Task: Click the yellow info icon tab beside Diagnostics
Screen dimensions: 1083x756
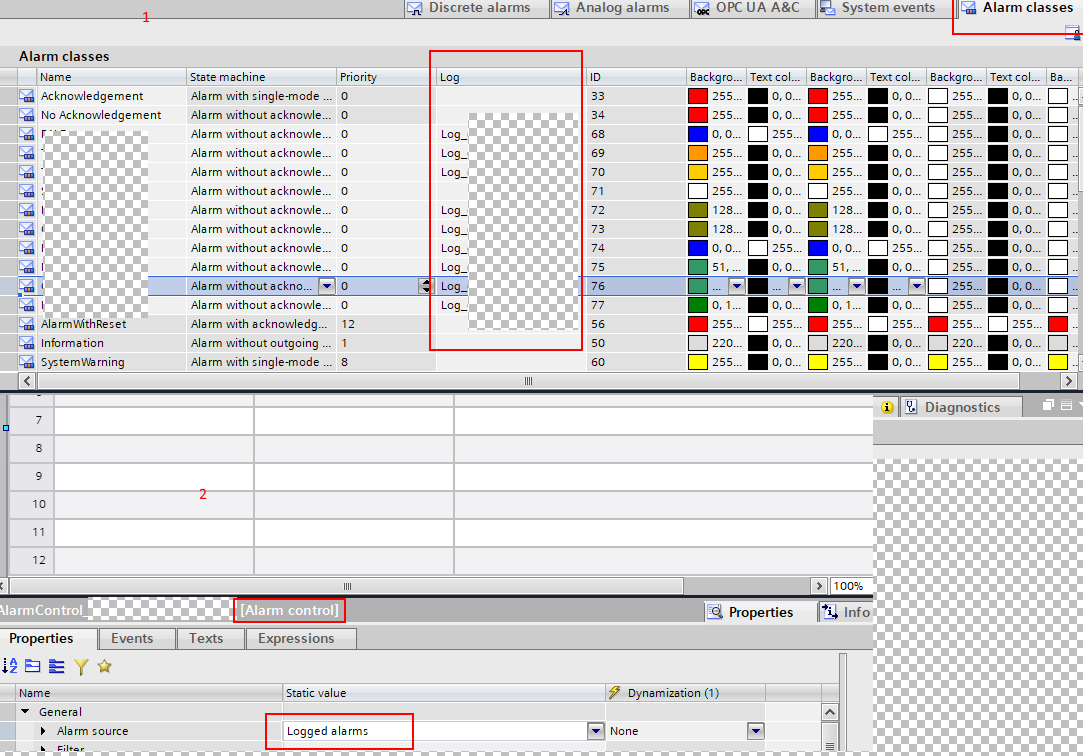Action: (888, 407)
